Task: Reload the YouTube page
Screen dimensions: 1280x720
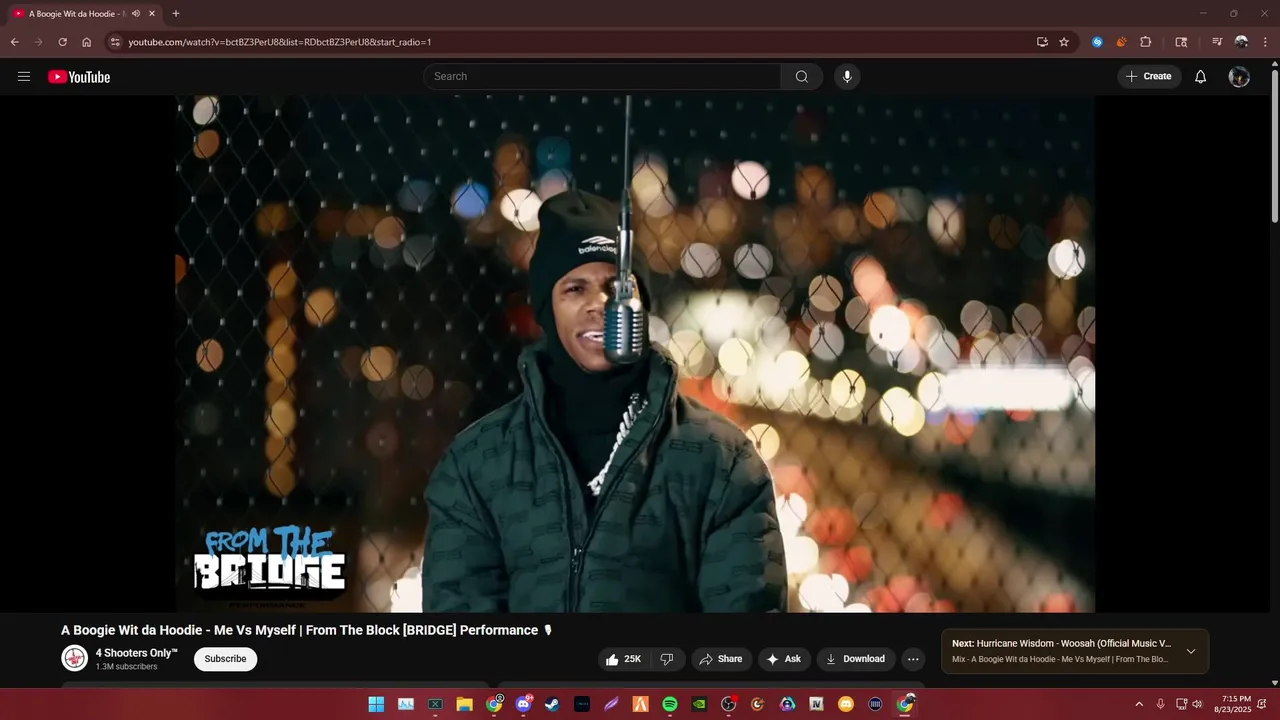Action: [x=62, y=42]
